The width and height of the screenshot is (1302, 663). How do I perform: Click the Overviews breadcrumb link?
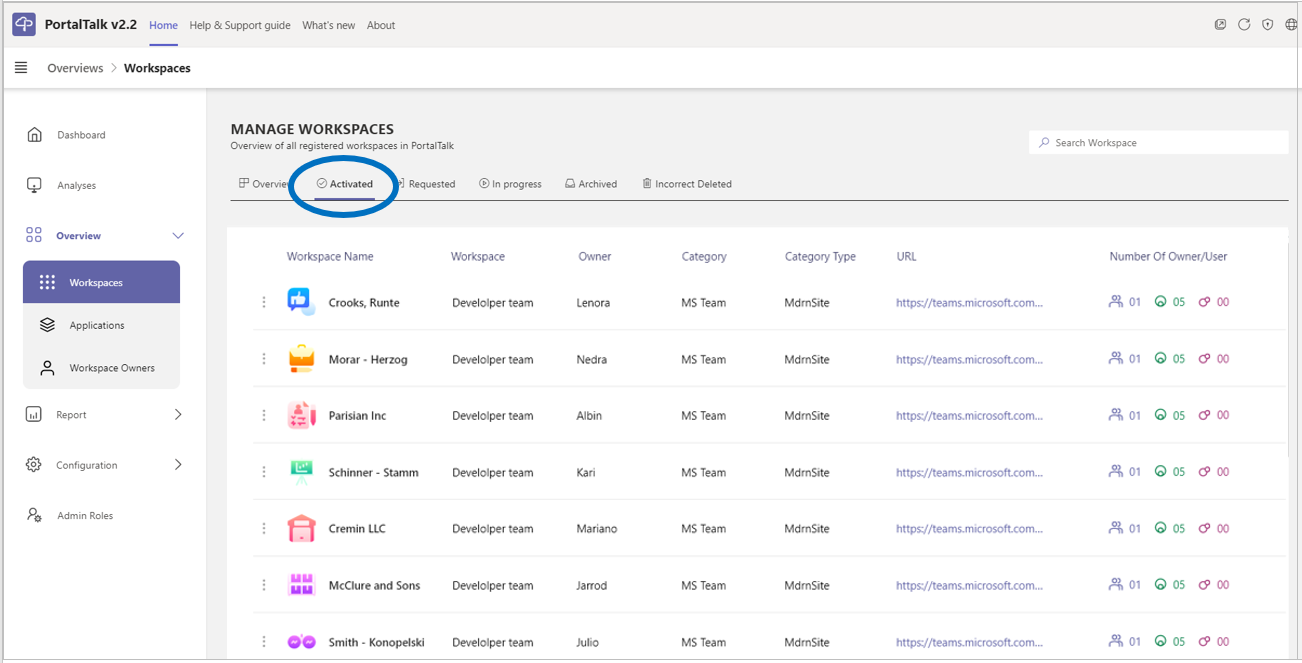point(75,68)
